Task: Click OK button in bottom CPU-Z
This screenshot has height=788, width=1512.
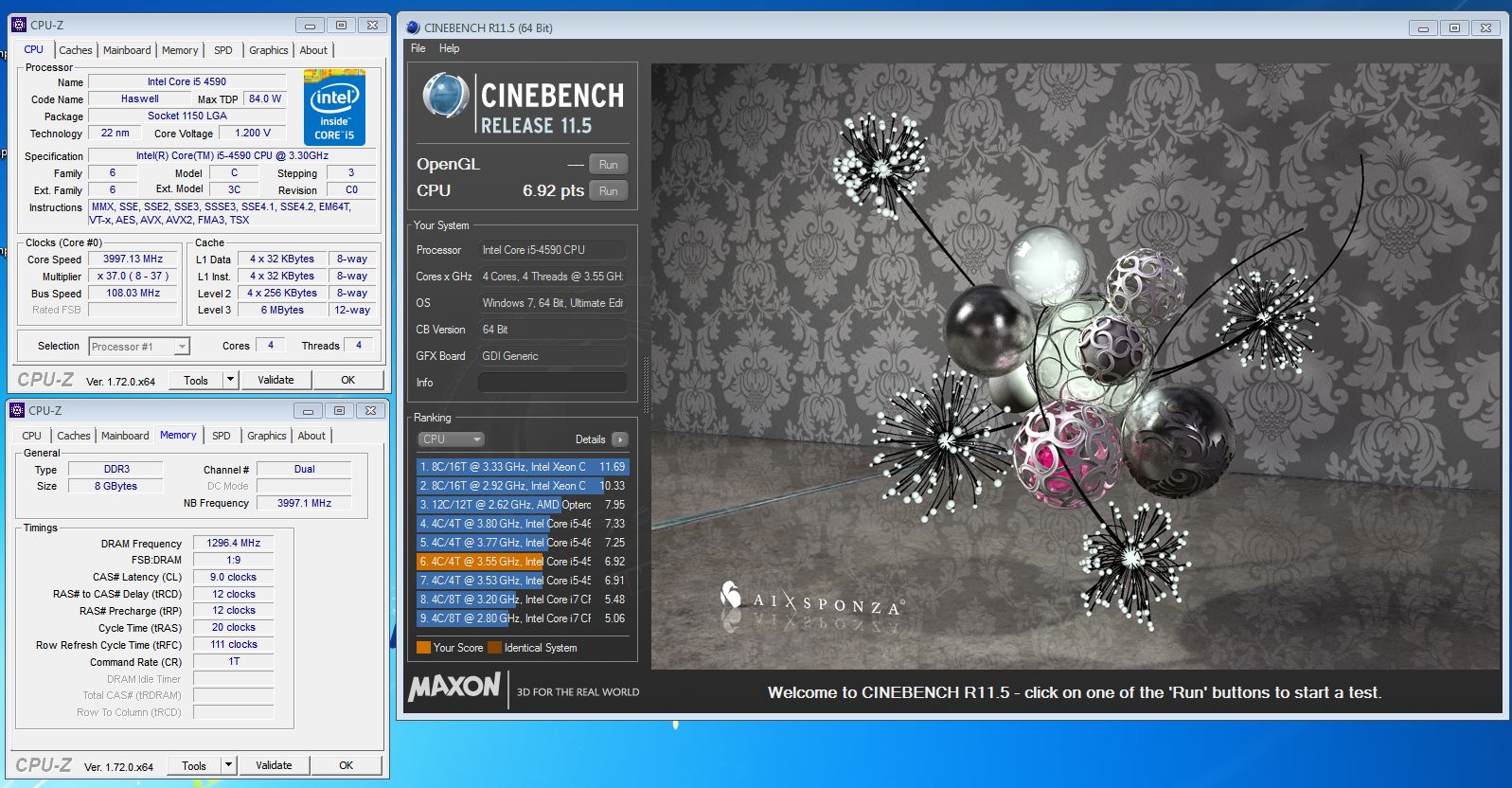Action: coord(347,765)
